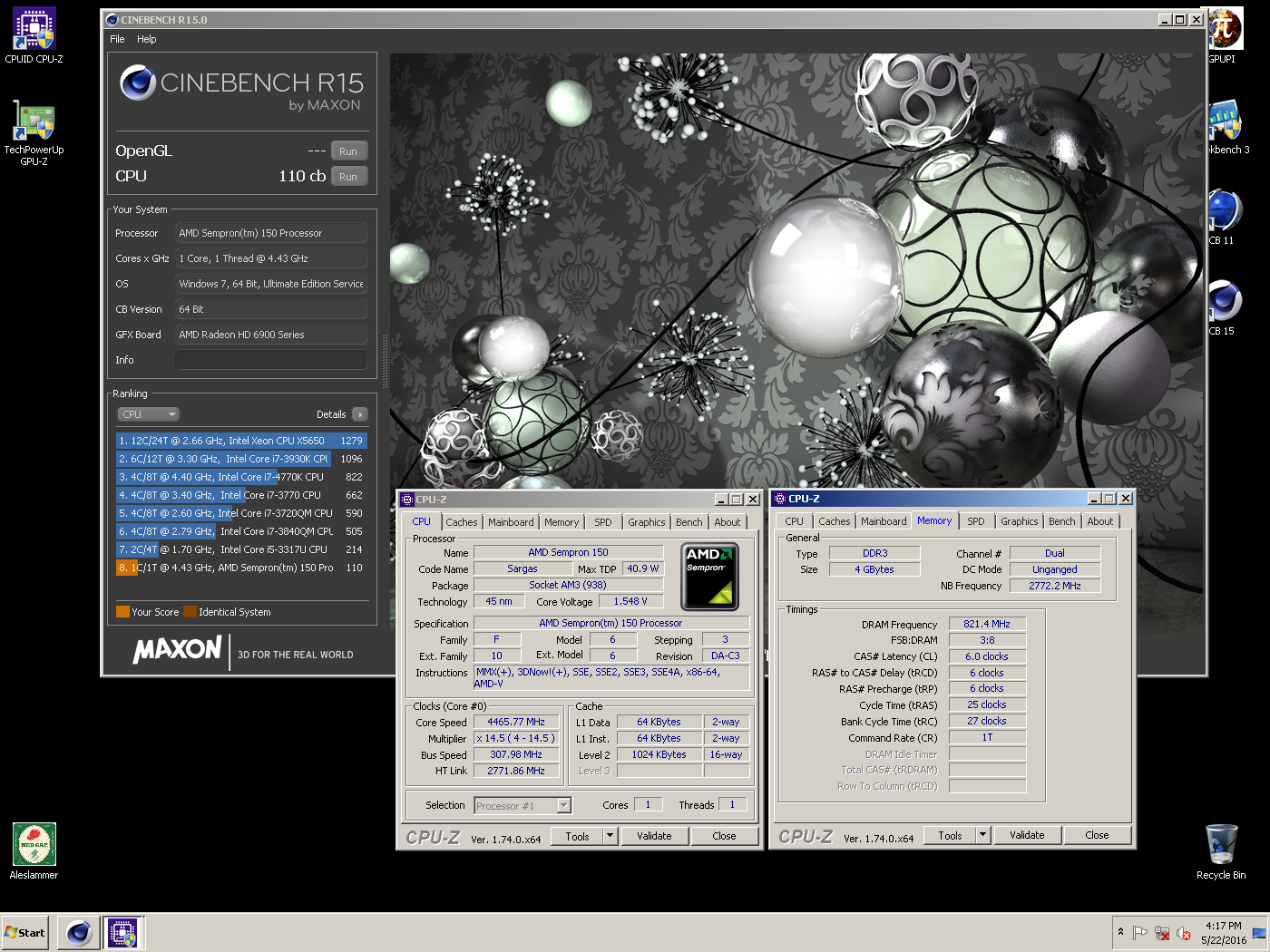The height and width of the screenshot is (952, 1270).
Task: Click the CPU-Z taskbar button
Action: [122, 933]
